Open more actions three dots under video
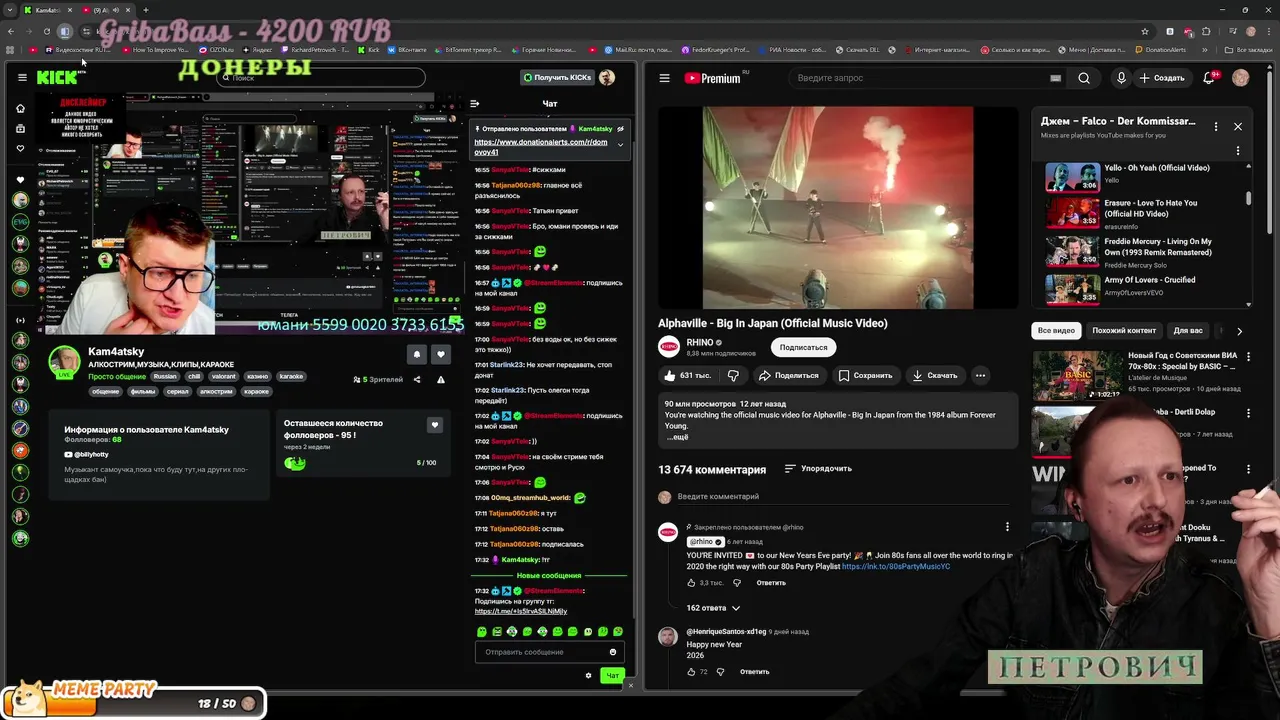The height and width of the screenshot is (720, 1280). (x=980, y=375)
